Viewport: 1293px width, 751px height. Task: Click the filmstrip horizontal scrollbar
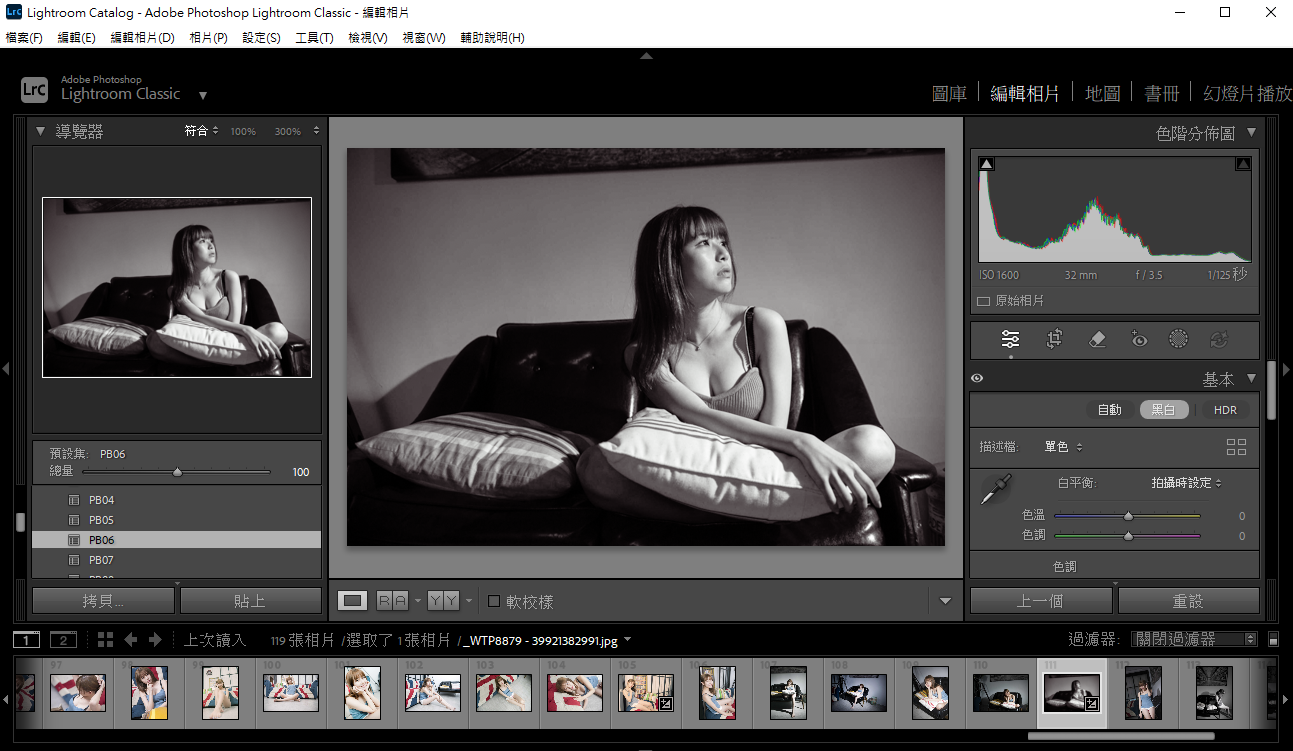[1121, 737]
